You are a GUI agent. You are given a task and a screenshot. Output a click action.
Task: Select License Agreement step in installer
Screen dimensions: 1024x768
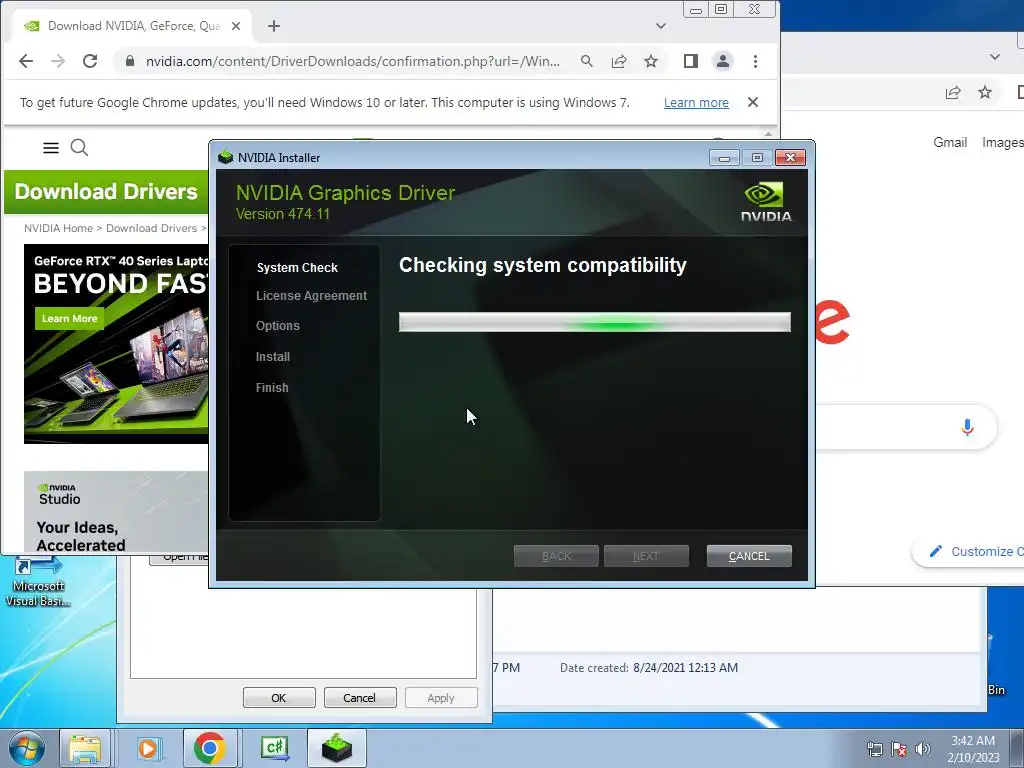(312, 296)
